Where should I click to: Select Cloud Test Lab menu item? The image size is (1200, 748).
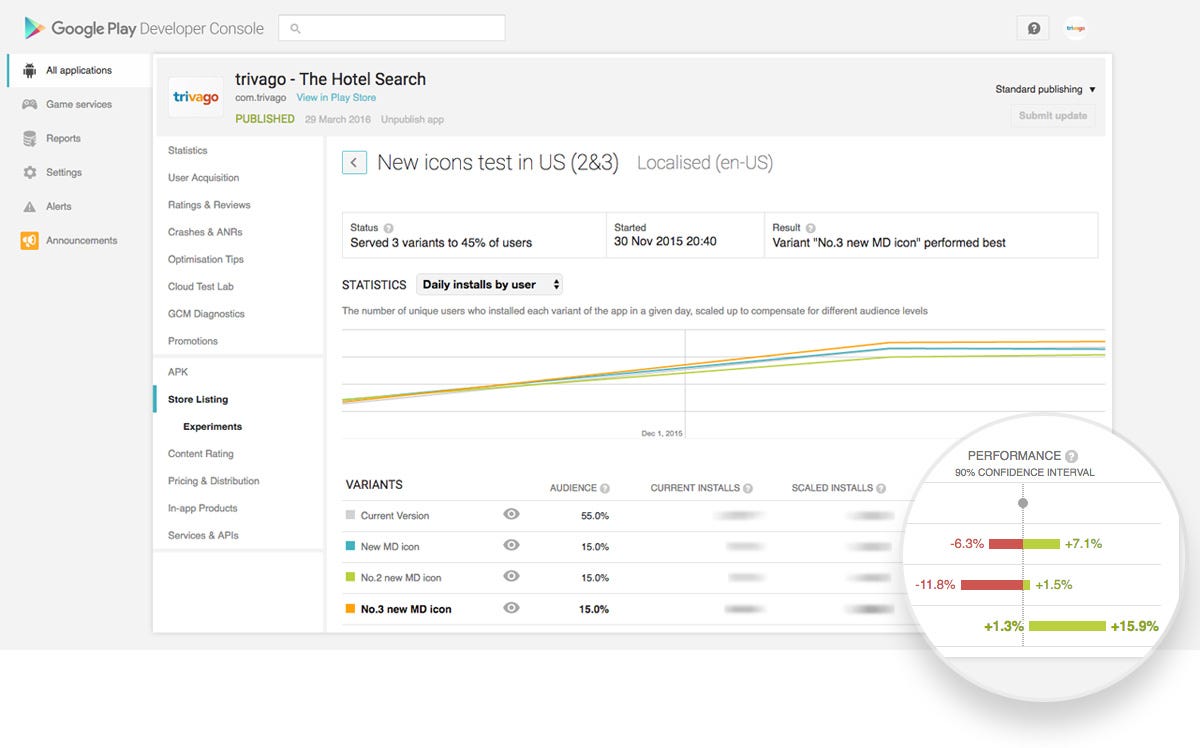click(201, 286)
